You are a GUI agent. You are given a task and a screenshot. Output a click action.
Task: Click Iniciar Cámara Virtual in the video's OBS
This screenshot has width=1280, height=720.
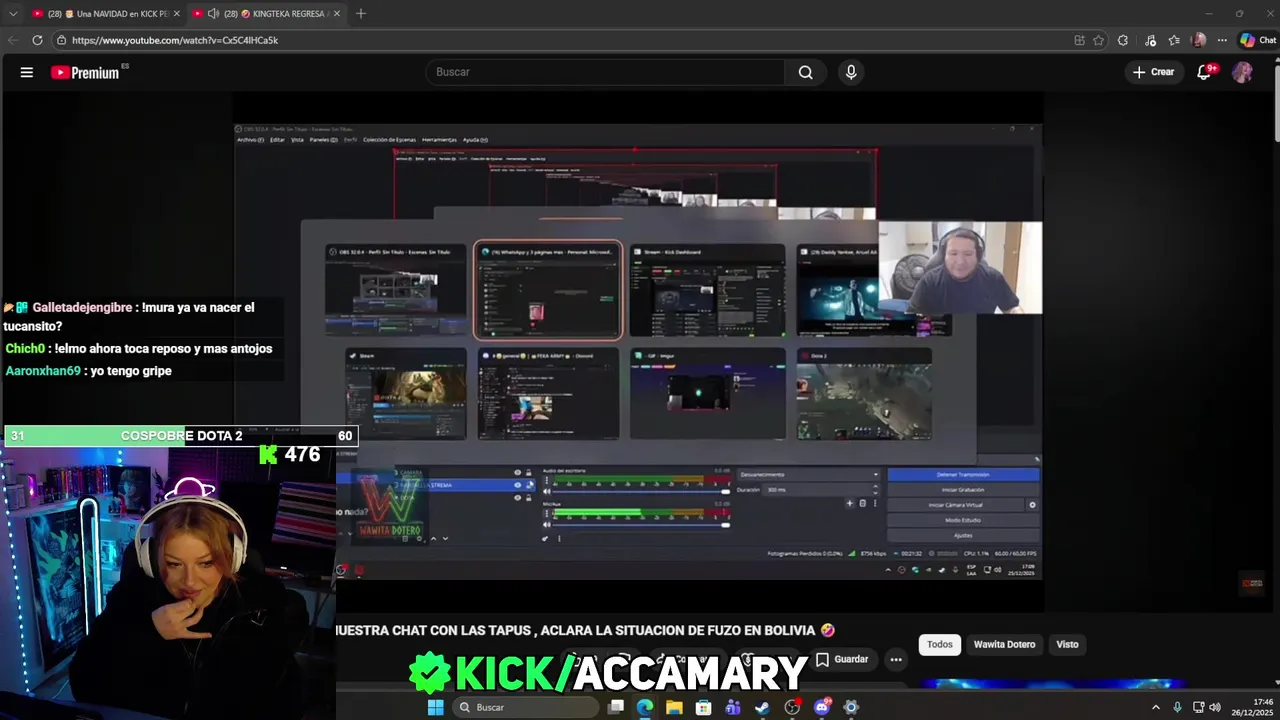pyautogui.click(x=955, y=505)
